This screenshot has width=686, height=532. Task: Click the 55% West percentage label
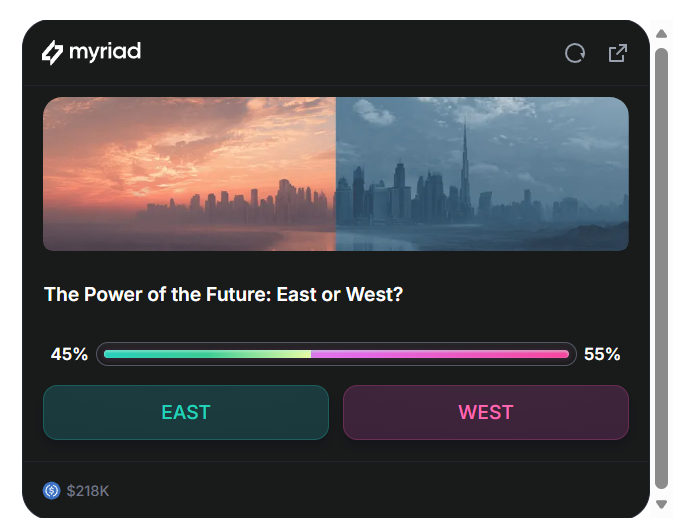tap(602, 354)
